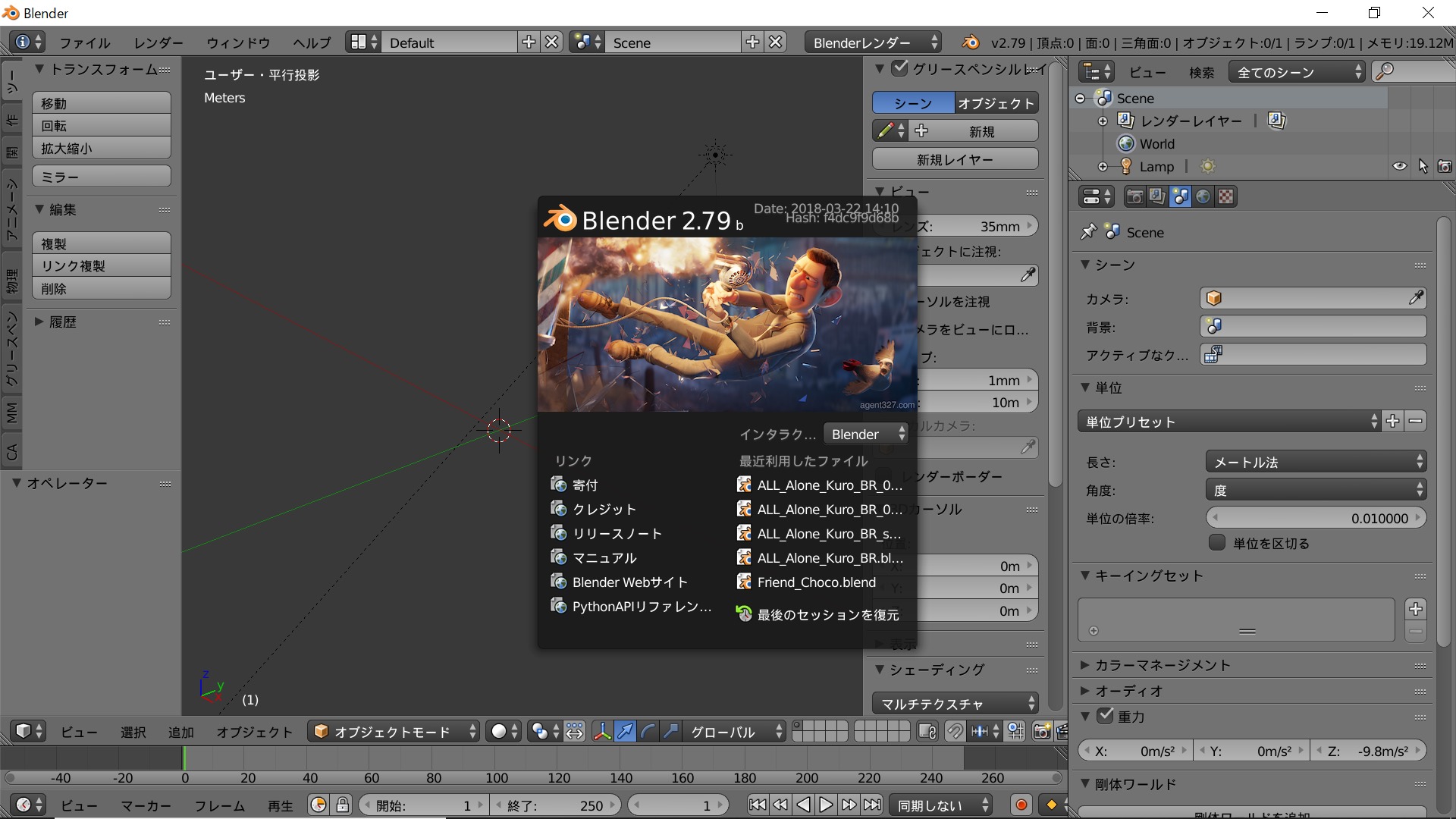The height and width of the screenshot is (819, 1456).
Task: Click the restore last session icon
Action: (x=744, y=614)
